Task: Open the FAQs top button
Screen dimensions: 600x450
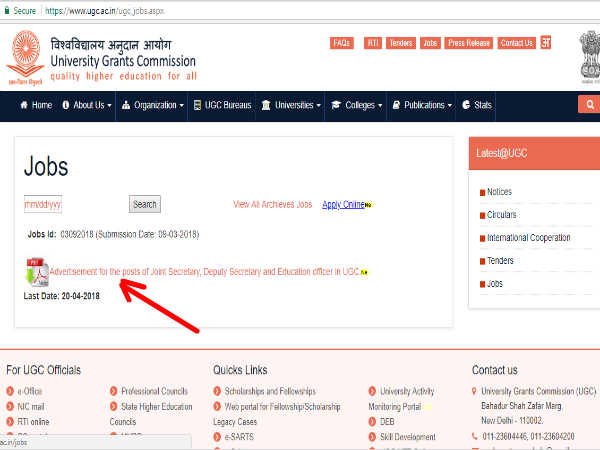Action: pos(342,43)
